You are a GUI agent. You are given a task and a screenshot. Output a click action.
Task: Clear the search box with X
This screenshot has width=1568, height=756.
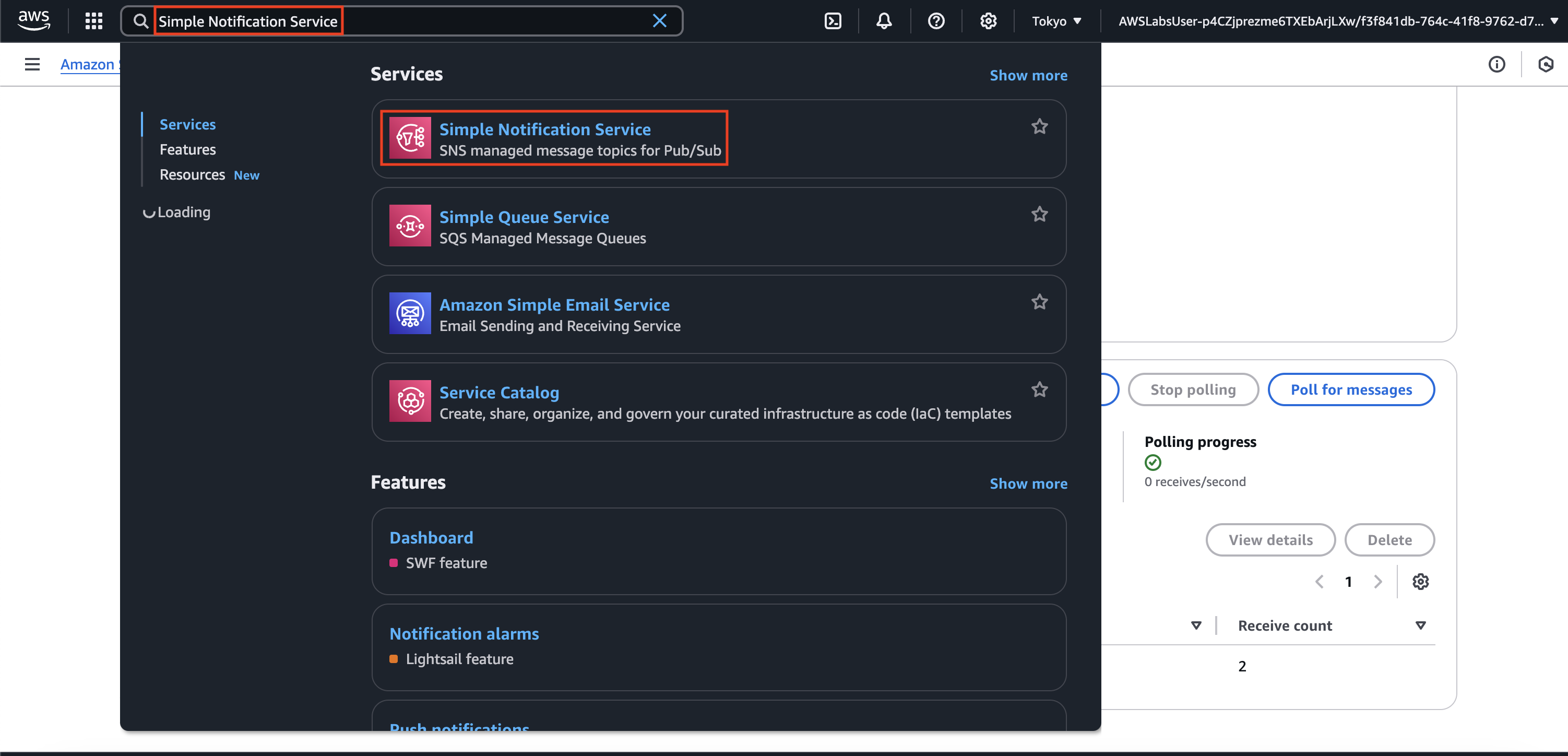tap(659, 21)
